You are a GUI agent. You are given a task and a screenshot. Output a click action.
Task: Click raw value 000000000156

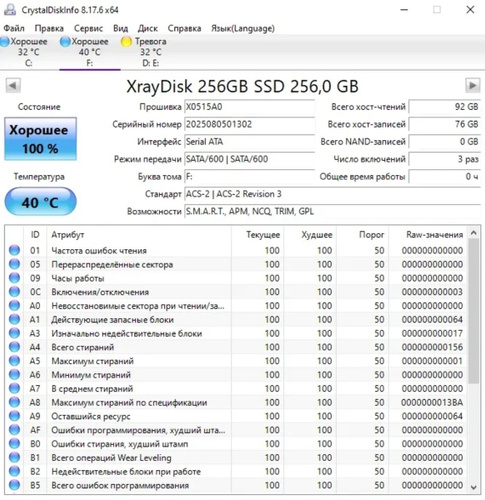point(432,347)
